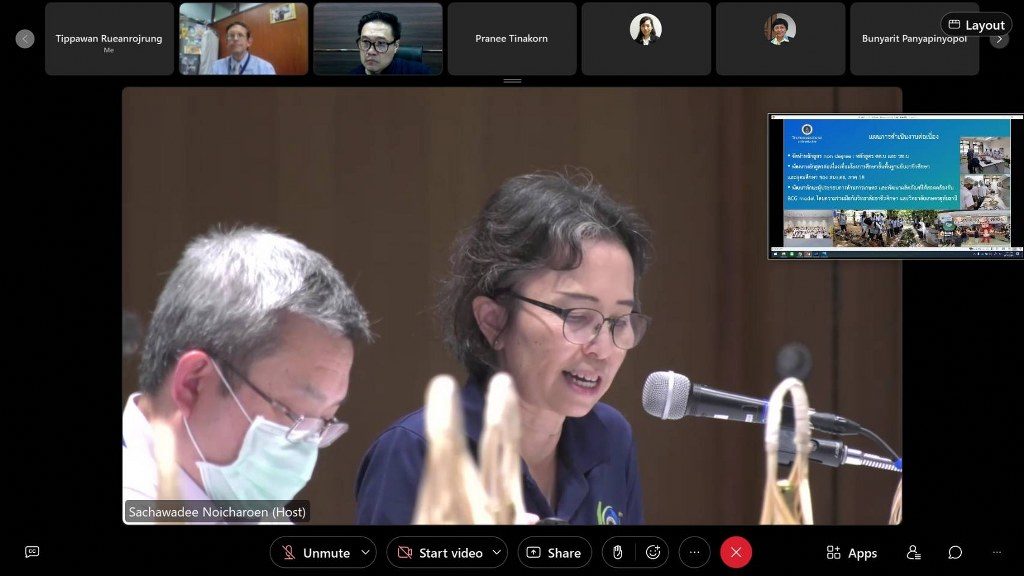Viewport: 1024px width, 576px height.
Task: Open more options beside the reactions icon
Action: click(x=694, y=552)
